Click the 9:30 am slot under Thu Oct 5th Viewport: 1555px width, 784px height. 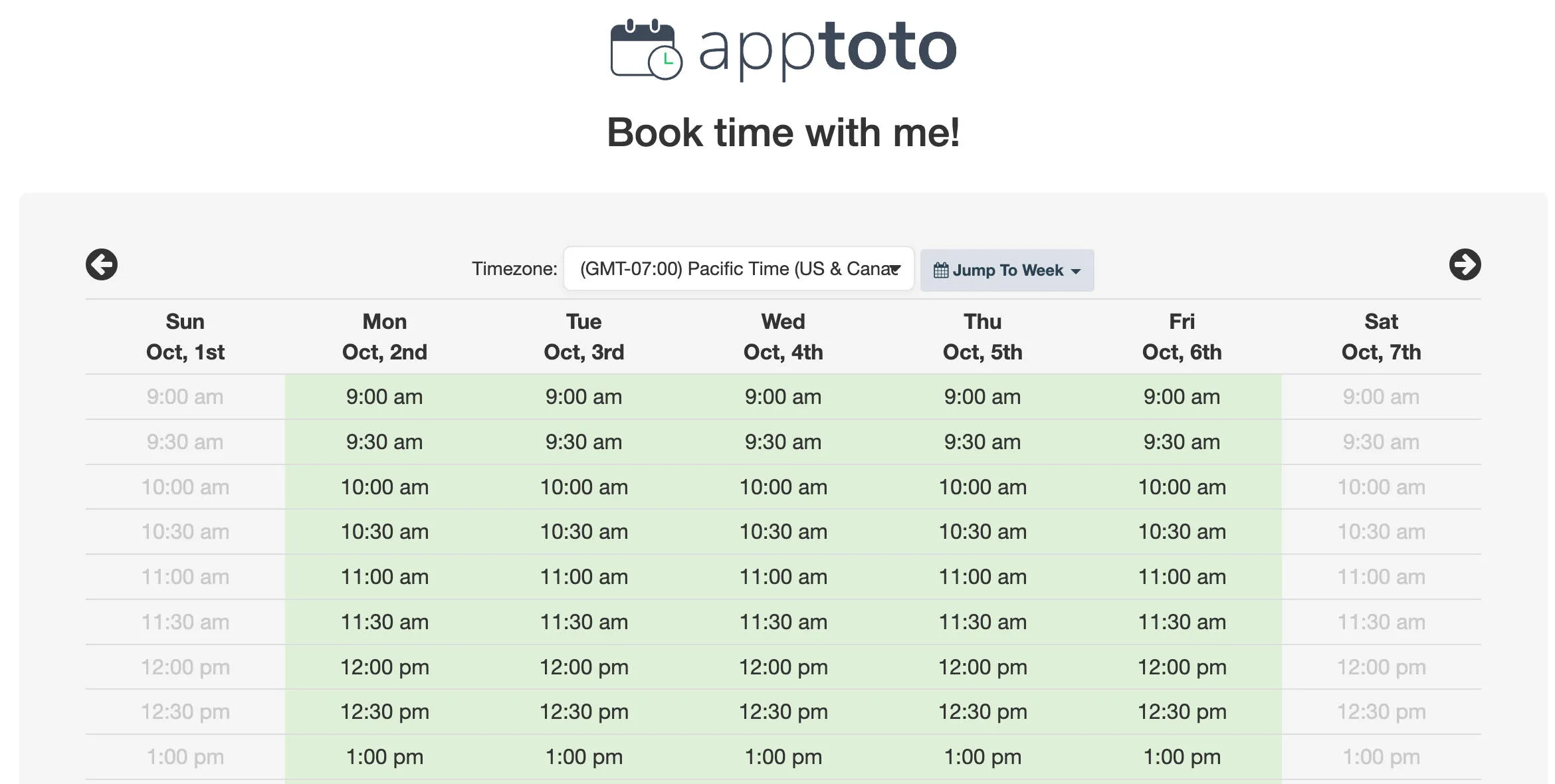[x=982, y=442]
